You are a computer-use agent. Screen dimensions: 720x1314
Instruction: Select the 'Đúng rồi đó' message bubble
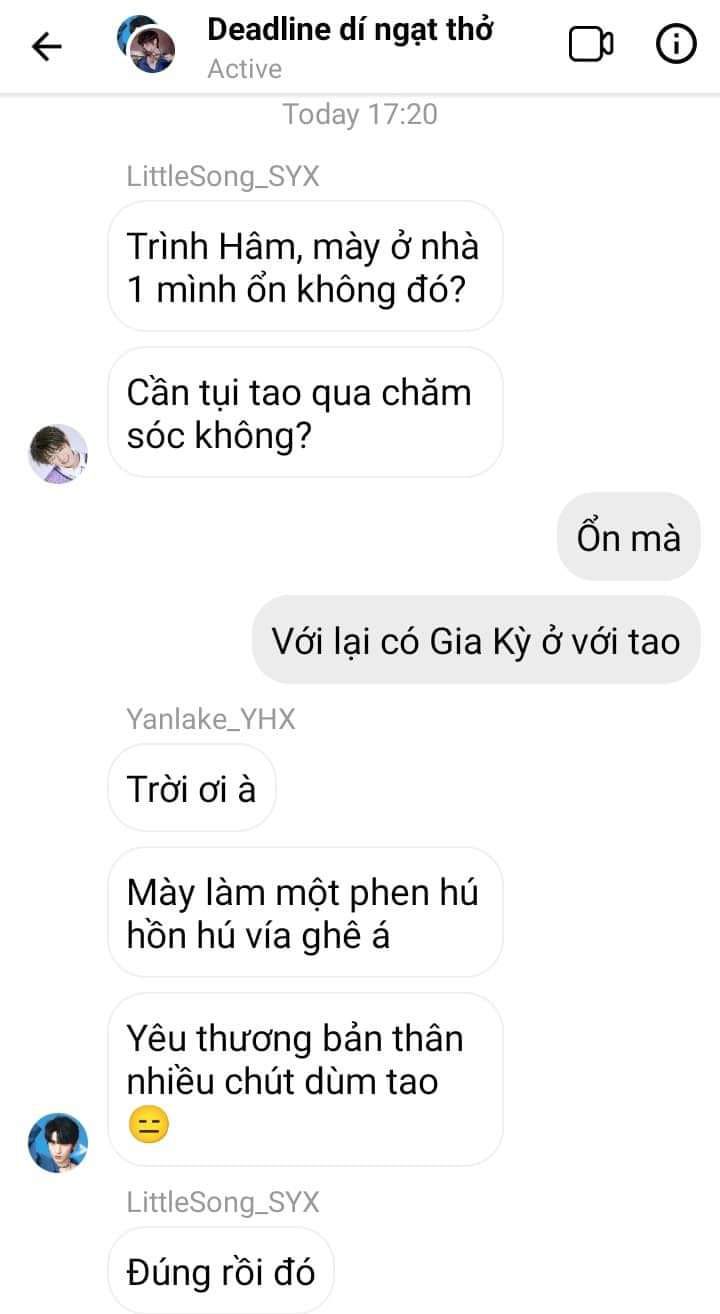point(221,1271)
